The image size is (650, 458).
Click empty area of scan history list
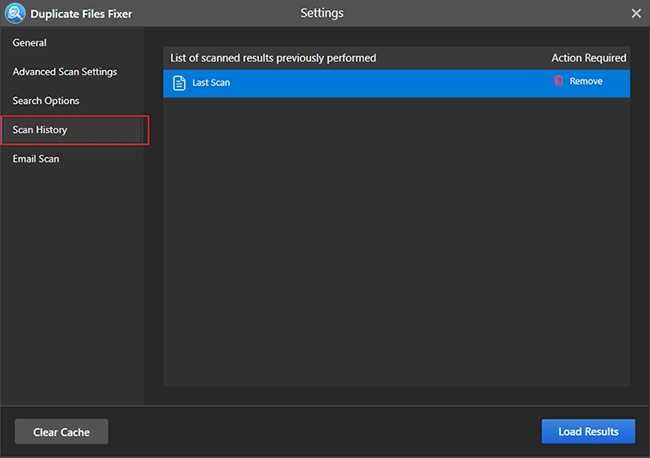pyautogui.click(x=397, y=242)
